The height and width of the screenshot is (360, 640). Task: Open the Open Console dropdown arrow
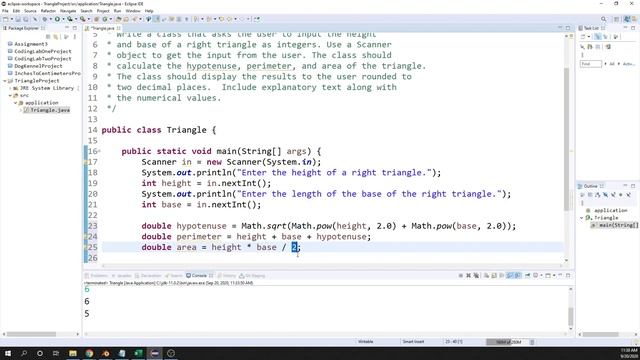pos(554,276)
